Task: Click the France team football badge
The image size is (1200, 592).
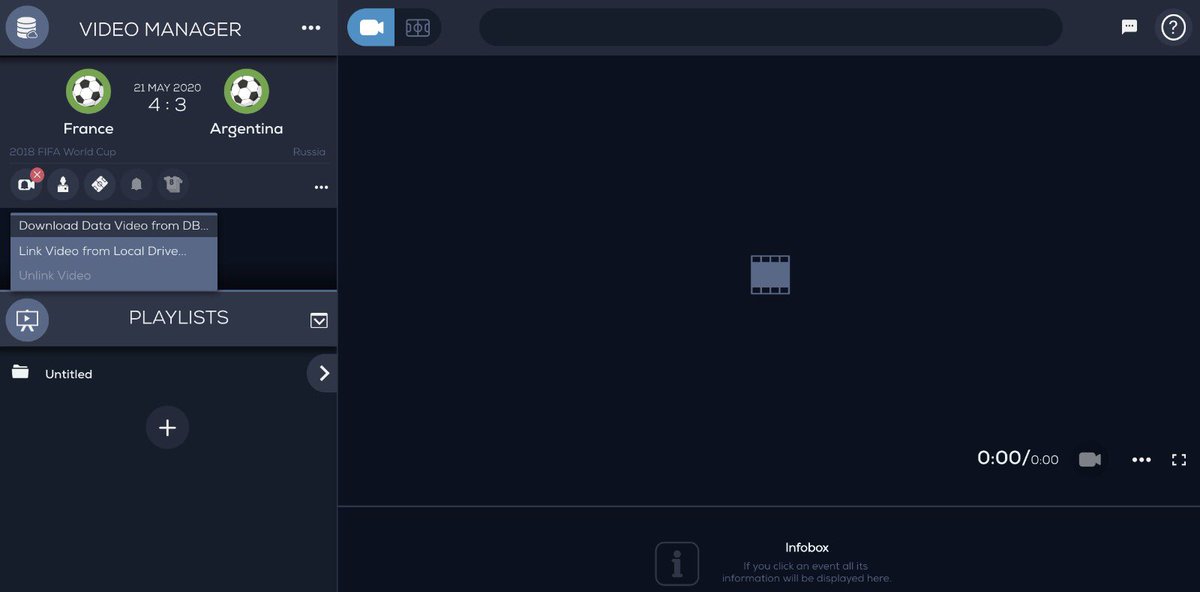Action: point(88,92)
